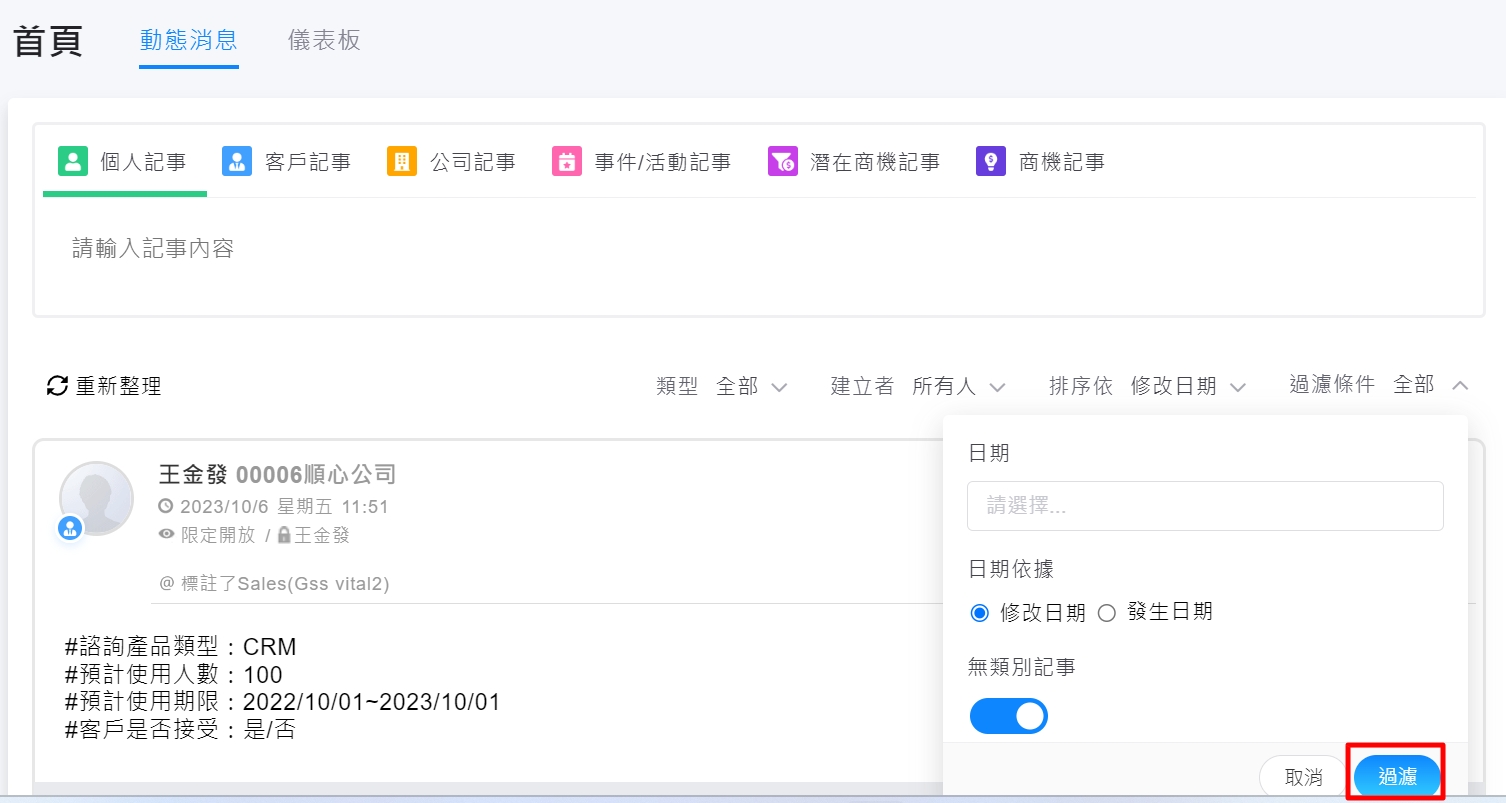Collapse the 過濾條件 filter panel

point(1459,385)
